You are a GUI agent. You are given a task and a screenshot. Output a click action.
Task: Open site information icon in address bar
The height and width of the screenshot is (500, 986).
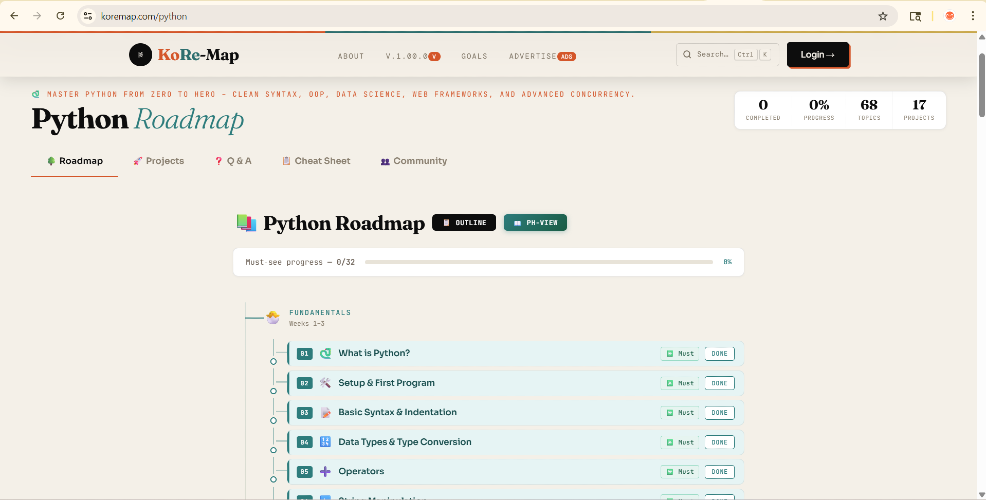(x=88, y=16)
